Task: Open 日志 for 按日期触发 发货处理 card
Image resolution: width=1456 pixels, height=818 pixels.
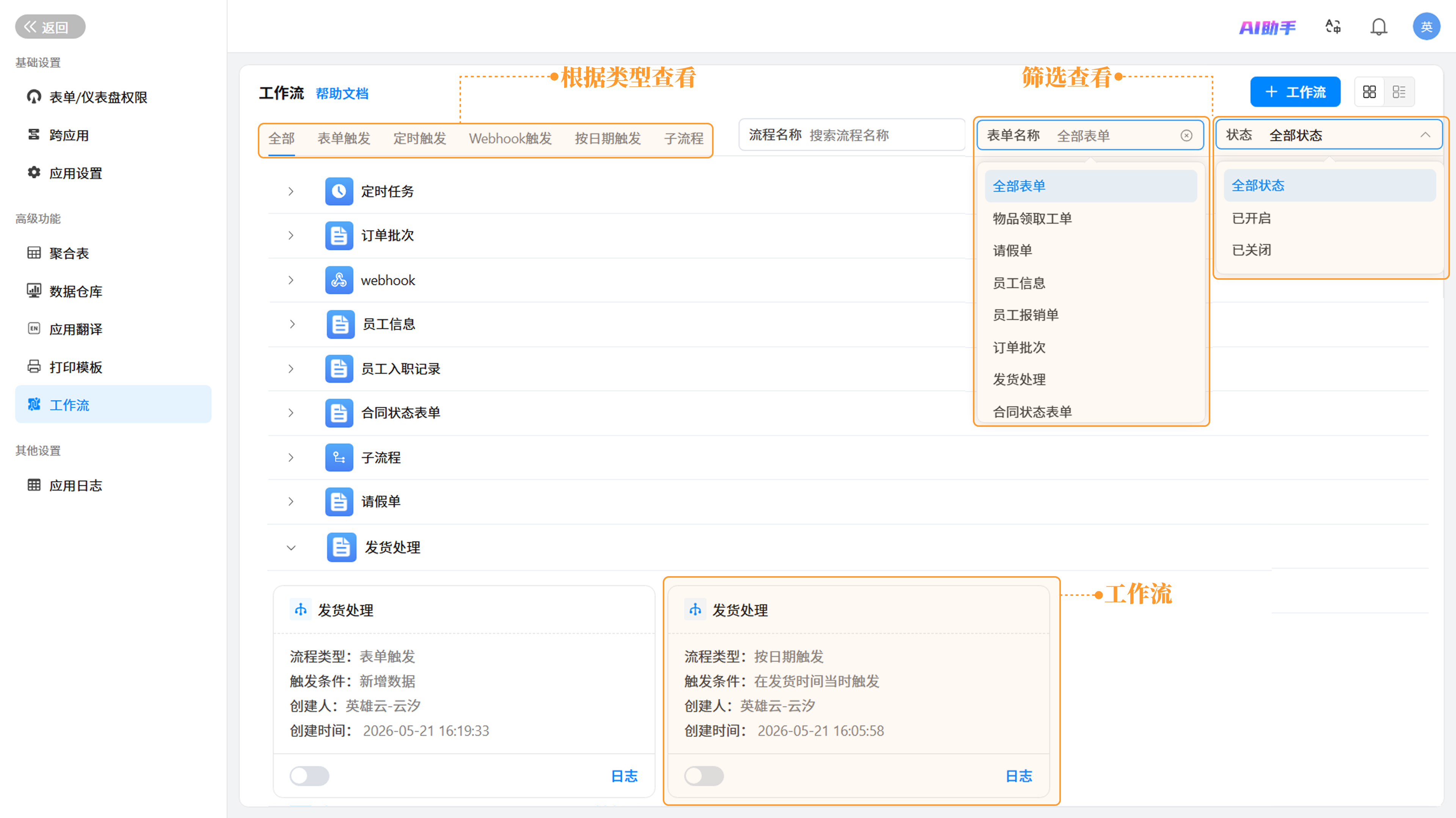Action: tap(1018, 776)
